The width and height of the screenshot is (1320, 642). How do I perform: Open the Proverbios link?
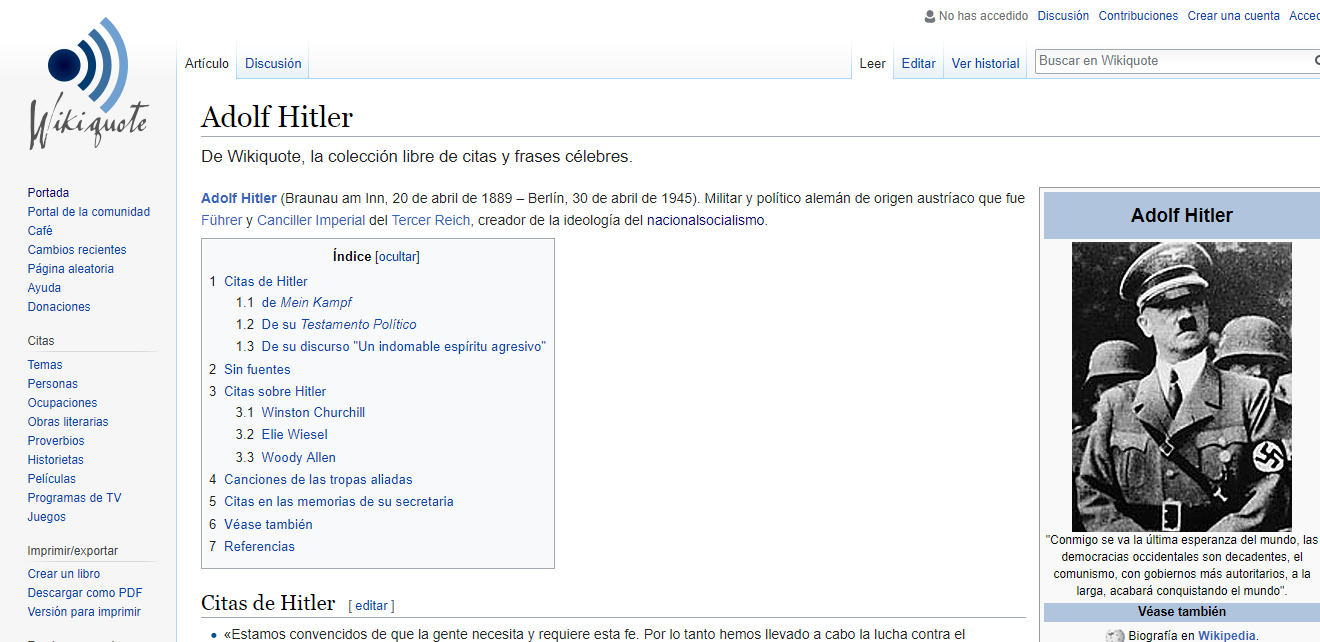point(56,441)
